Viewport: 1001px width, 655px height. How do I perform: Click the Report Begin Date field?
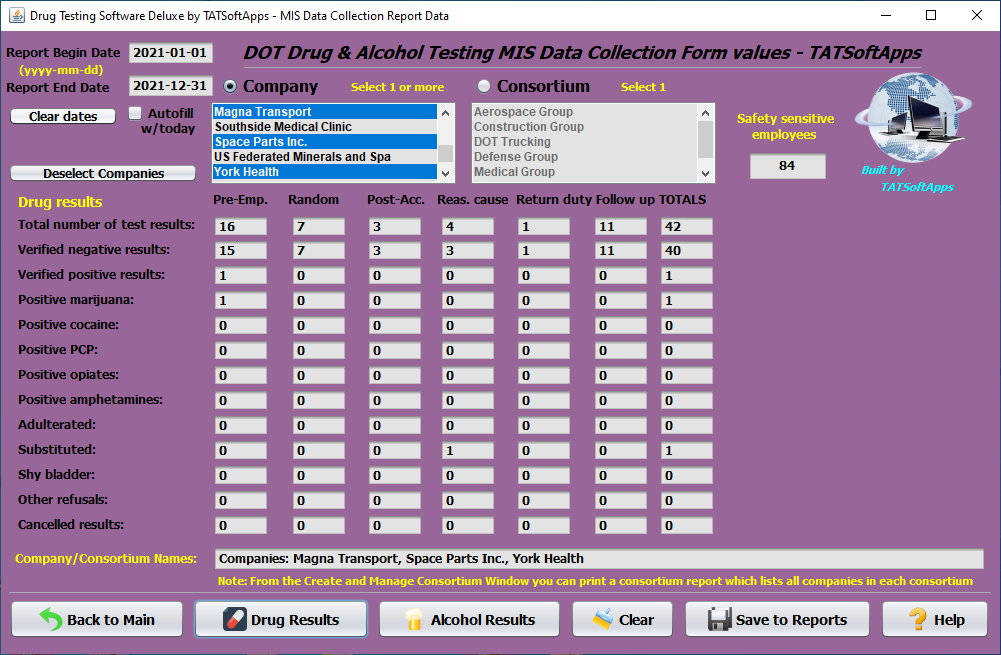pos(170,53)
